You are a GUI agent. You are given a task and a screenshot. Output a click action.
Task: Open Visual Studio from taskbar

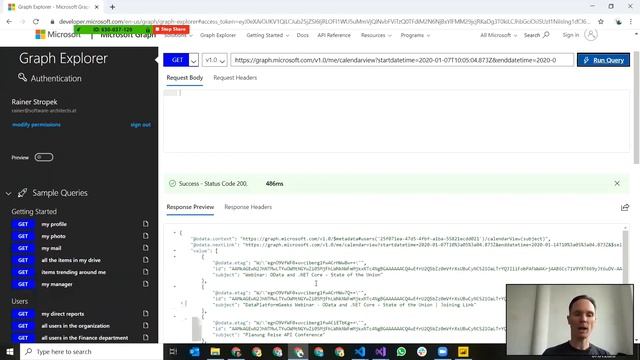tap(380, 351)
